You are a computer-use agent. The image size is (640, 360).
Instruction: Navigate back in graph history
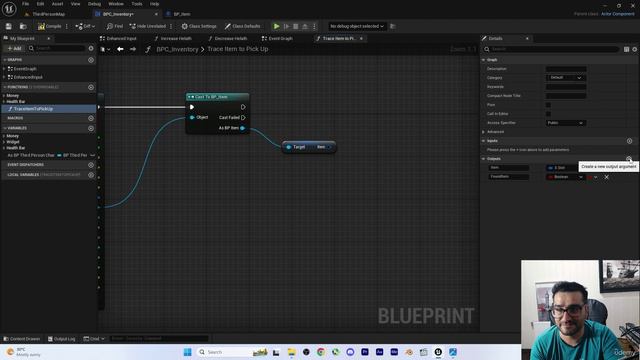tap(120, 49)
